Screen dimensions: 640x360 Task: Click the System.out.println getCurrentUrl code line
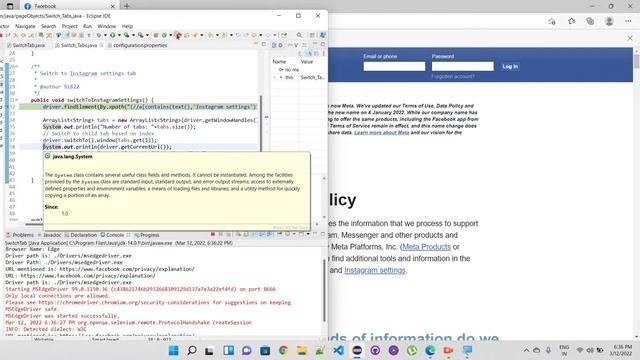pyautogui.click(x=107, y=147)
